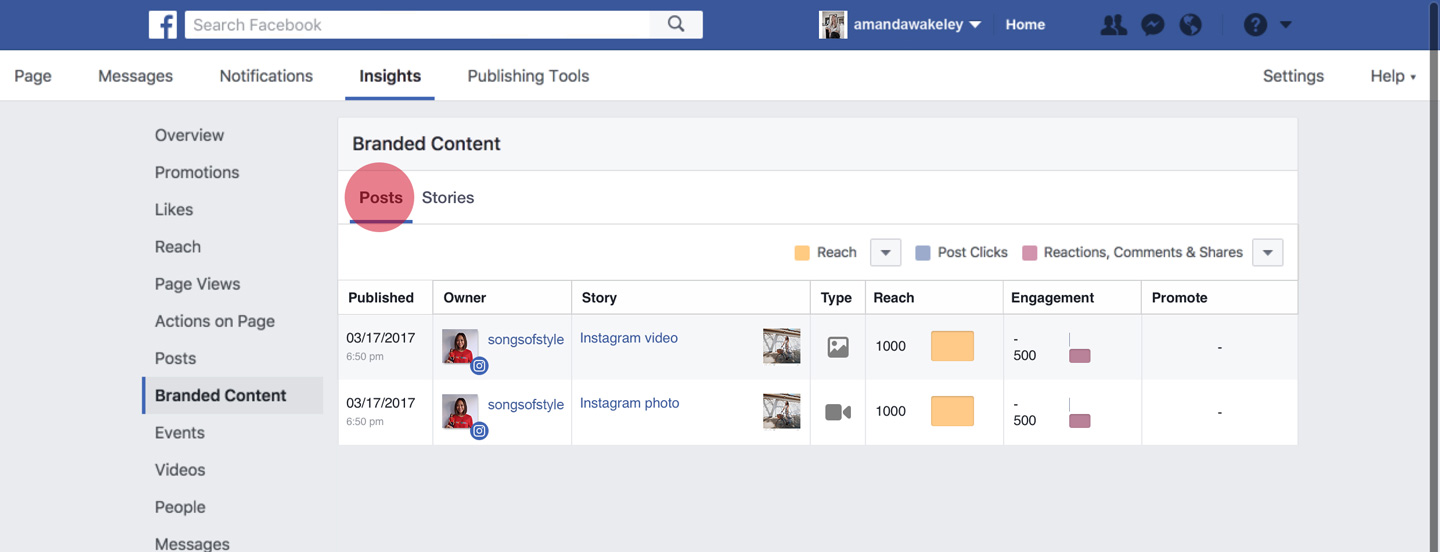Click the photo type icon in first row
This screenshot has width=1440, height=552.
coord(838,347)
